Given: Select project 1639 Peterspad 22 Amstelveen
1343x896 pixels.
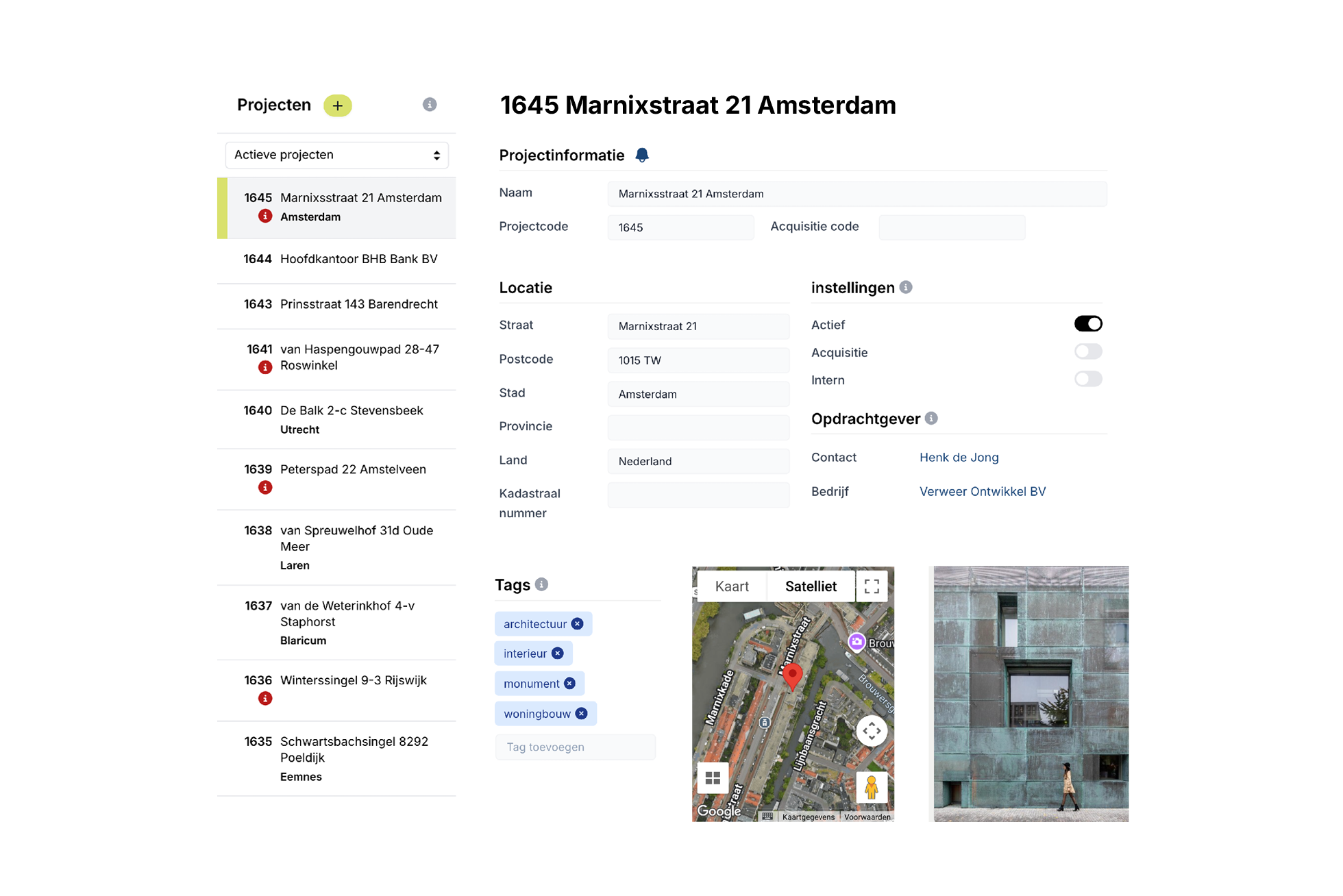Looking at the screenshot, I should click(336, 479).
